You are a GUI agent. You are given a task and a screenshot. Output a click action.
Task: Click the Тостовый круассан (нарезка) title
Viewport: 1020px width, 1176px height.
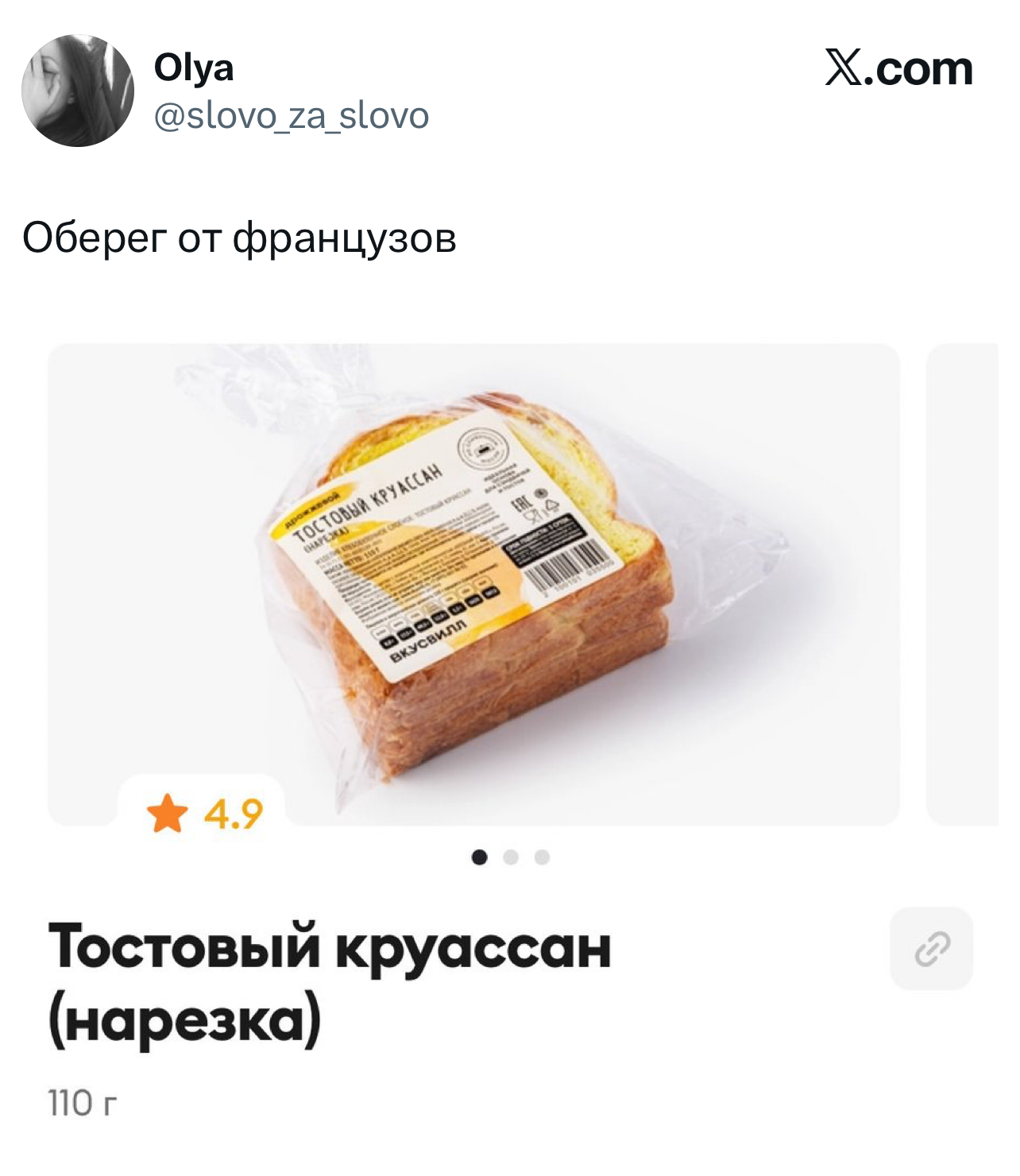click(x=330, y=985)
